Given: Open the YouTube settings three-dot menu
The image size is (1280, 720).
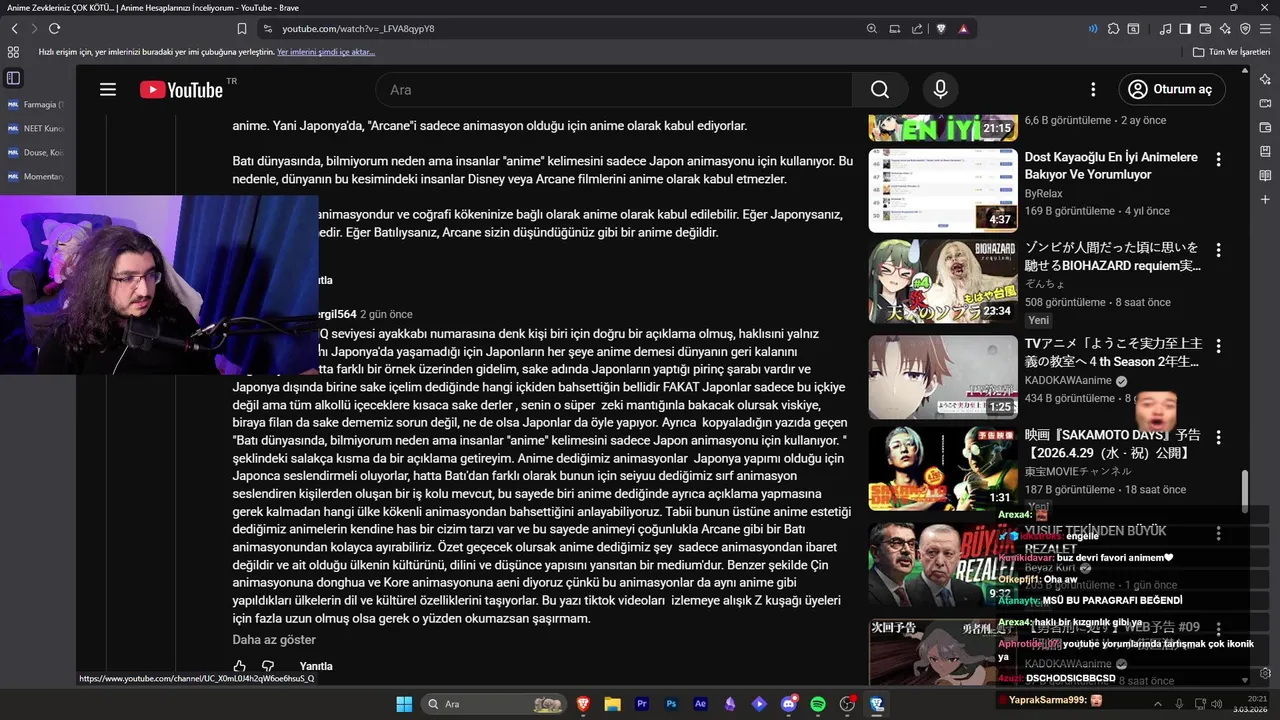Looking at the screenshot, I should point(1092,90).
